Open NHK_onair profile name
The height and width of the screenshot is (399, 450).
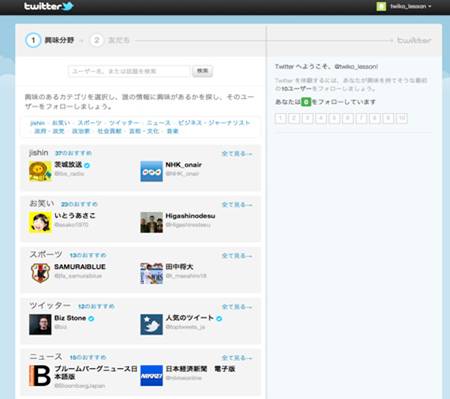coord(183,165)
